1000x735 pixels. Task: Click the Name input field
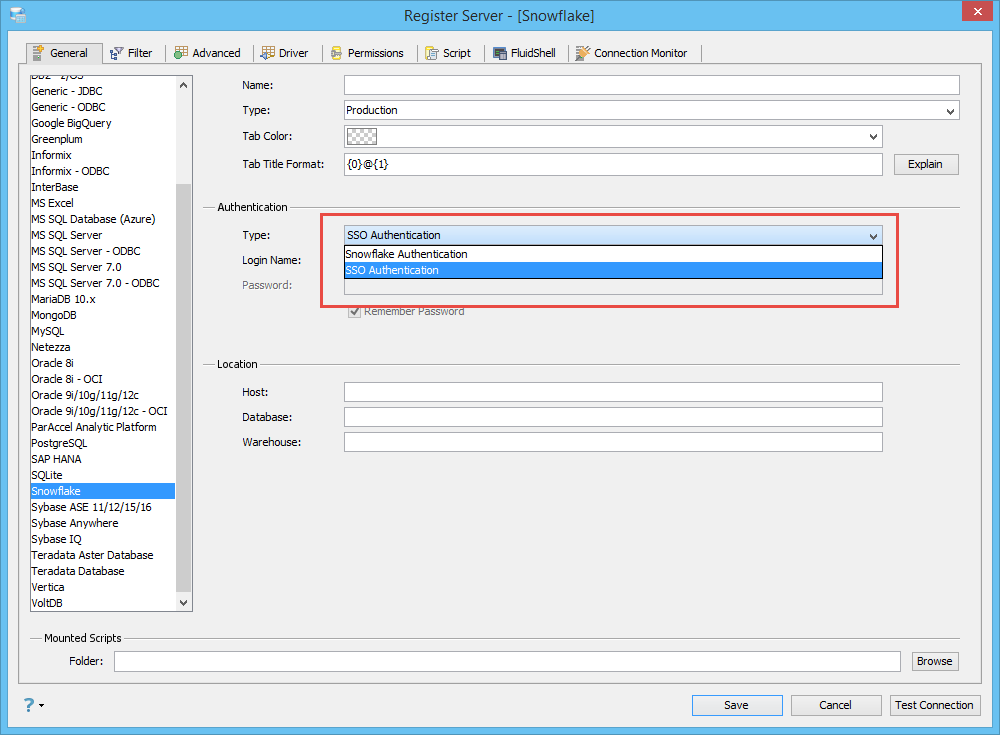click(651, 85)
